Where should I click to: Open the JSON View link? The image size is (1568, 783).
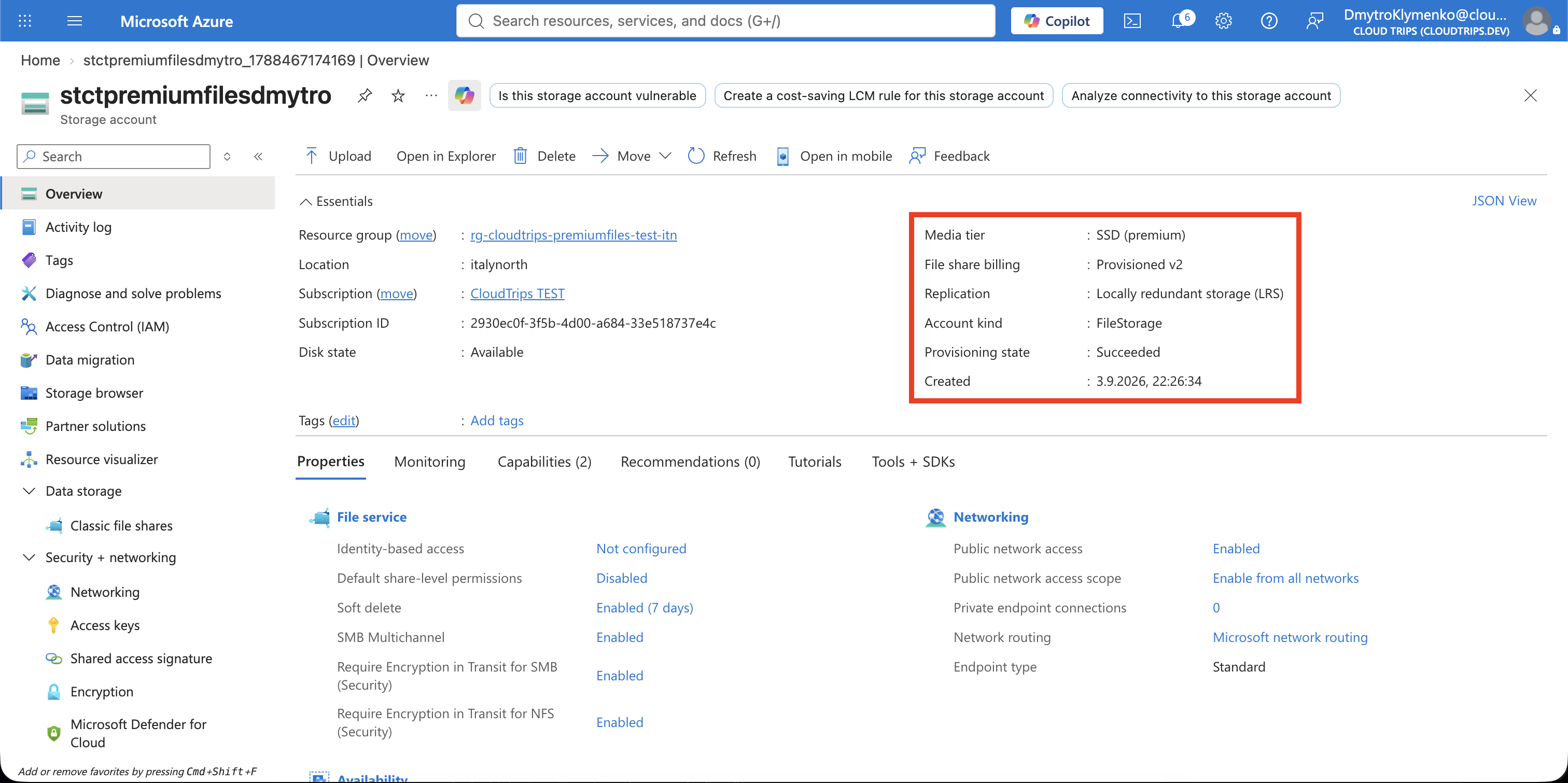[1504, 201]
